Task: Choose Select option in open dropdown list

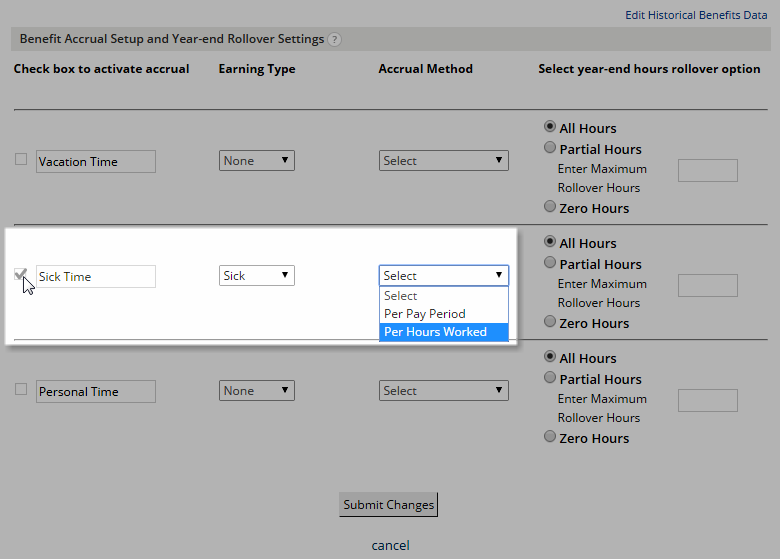Action: 444,296
